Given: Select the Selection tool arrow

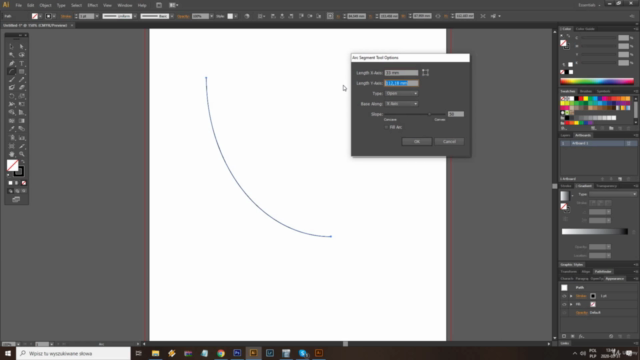Looking at the screenshot, I should [11, 47].
